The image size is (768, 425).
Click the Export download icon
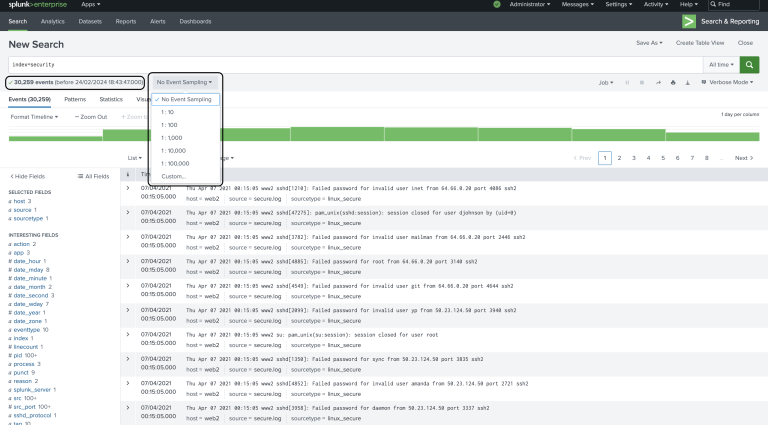pos(688,82)
